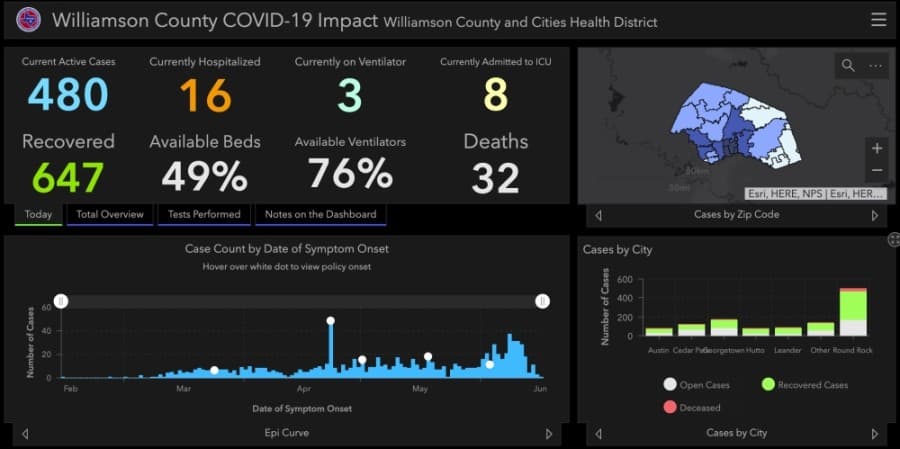Click the Leander bar in chart
The height and width of the screenshot is (449, 900).
(788, 331)
